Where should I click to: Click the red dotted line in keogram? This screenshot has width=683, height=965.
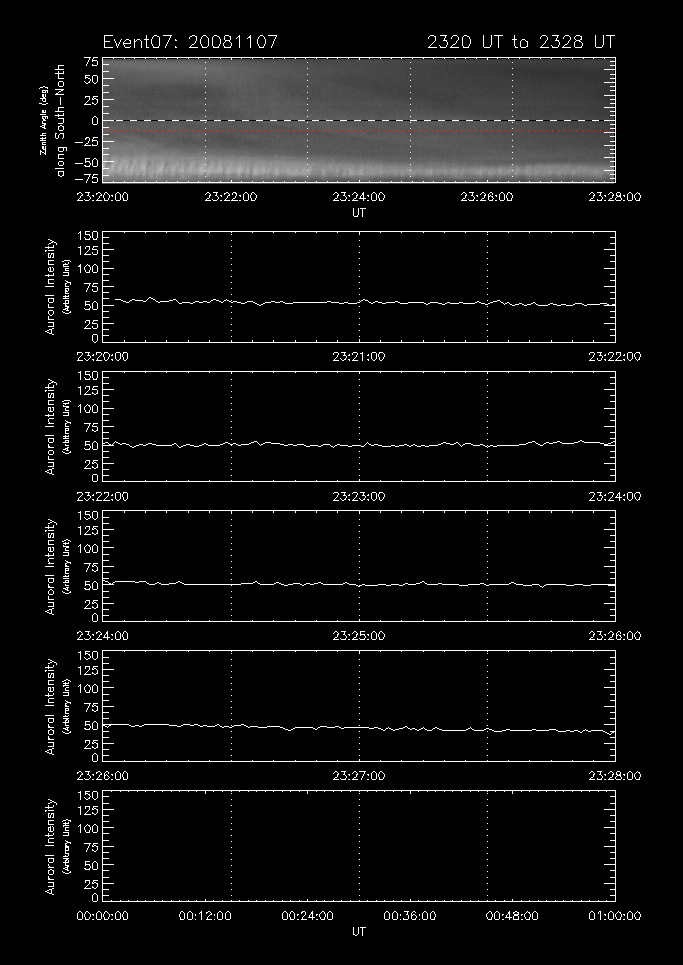pyautogui.click(x=359, y=130)
